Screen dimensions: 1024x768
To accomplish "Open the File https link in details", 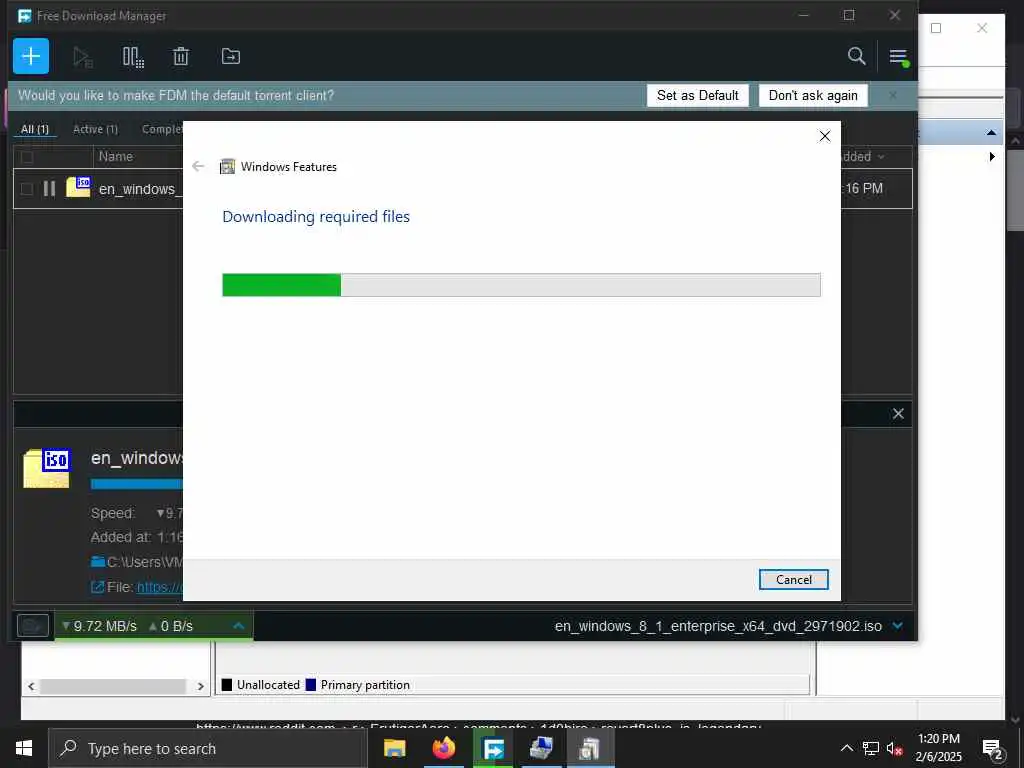I will pos(160,587).
